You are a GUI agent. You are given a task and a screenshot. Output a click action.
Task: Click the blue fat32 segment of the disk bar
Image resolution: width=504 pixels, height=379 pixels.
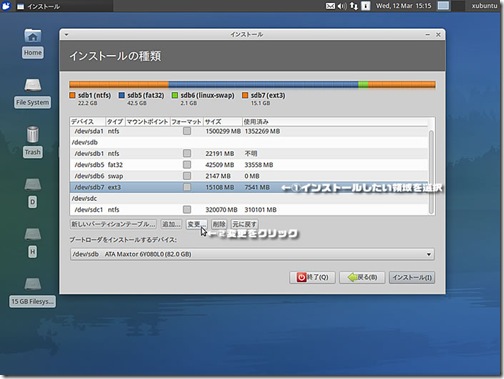tap(263, 85)
